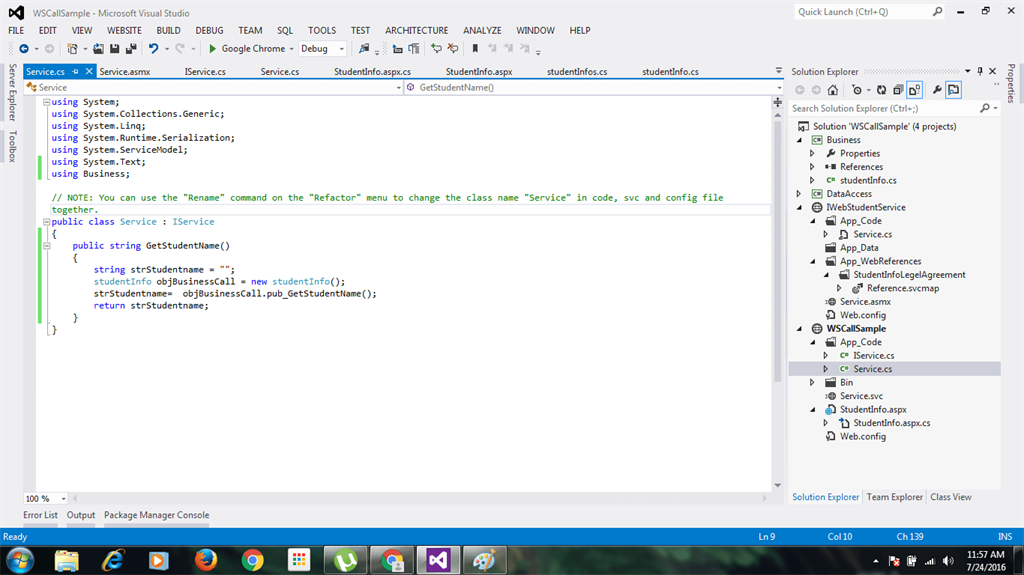
Task: Click the Undo icon in the toolbar
Action: point(153,48)
